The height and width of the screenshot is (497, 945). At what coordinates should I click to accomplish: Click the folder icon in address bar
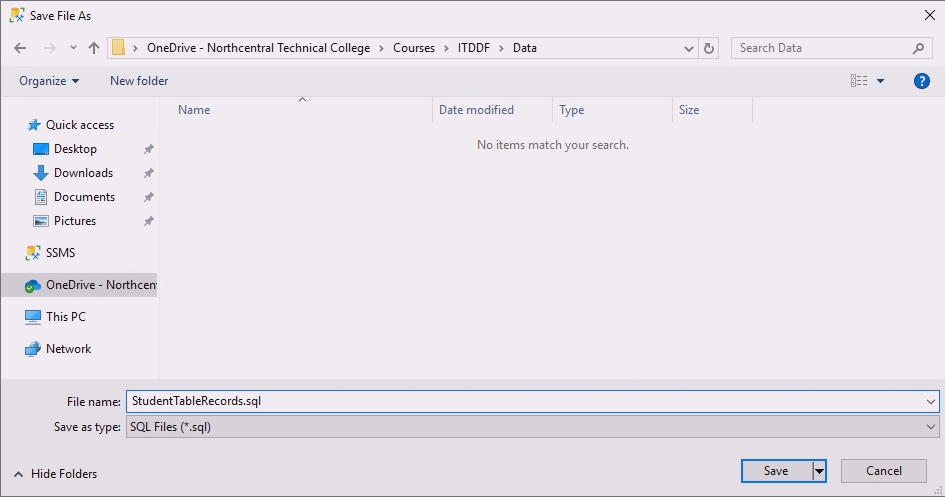point(119,48)
